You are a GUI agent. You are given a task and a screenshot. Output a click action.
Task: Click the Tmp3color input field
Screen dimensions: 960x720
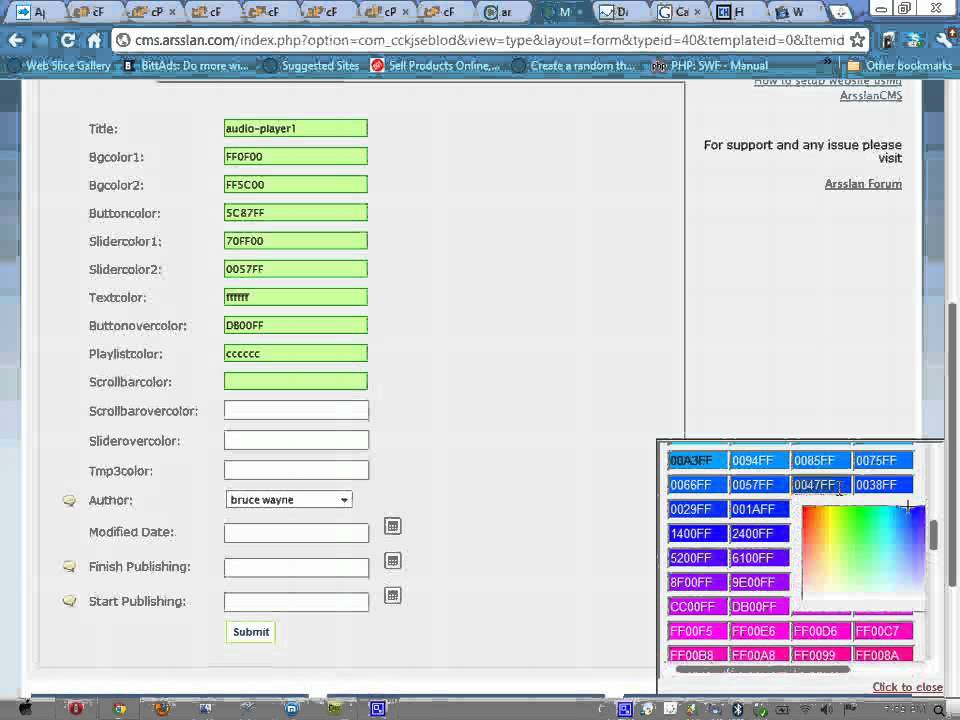tap(296, 470)
